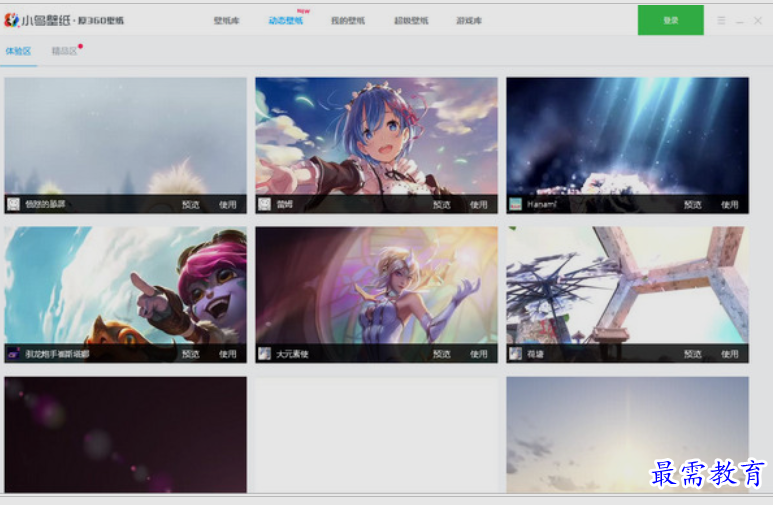
Task: Preview (预览) the Tristana dragon trainer wallpaper
Action: tap(191, 354)
